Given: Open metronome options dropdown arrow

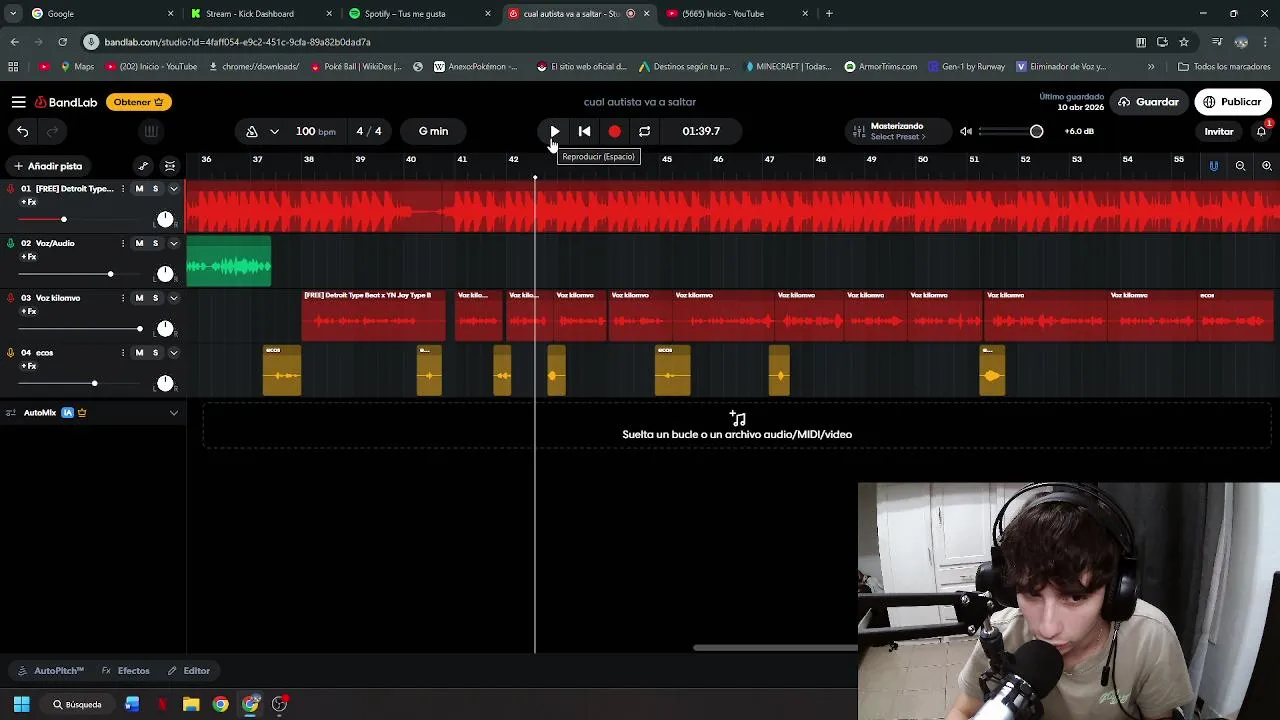Looking at the screenshot, I should [274, 131].
